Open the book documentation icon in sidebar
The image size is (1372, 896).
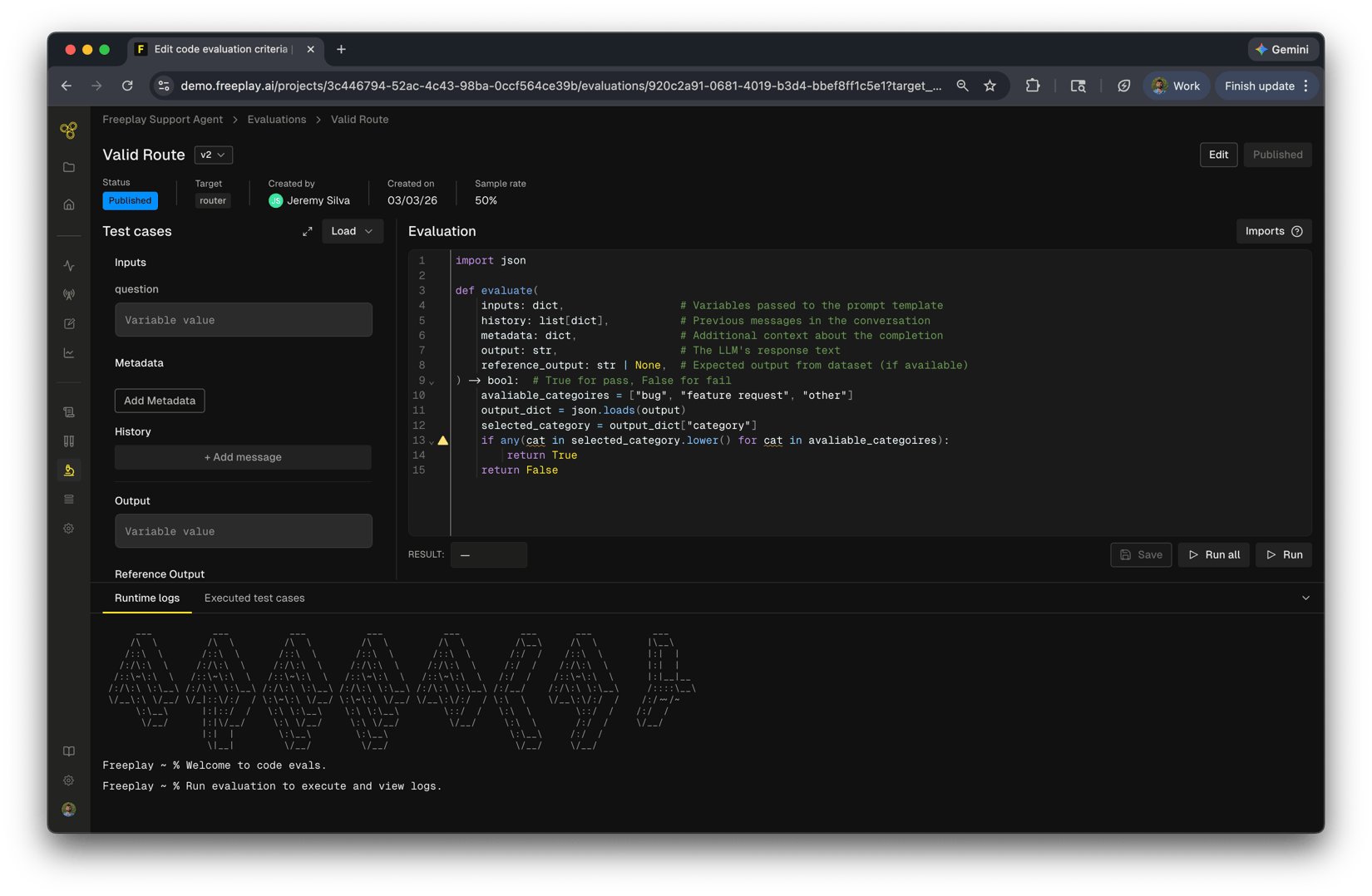(69, 751)
